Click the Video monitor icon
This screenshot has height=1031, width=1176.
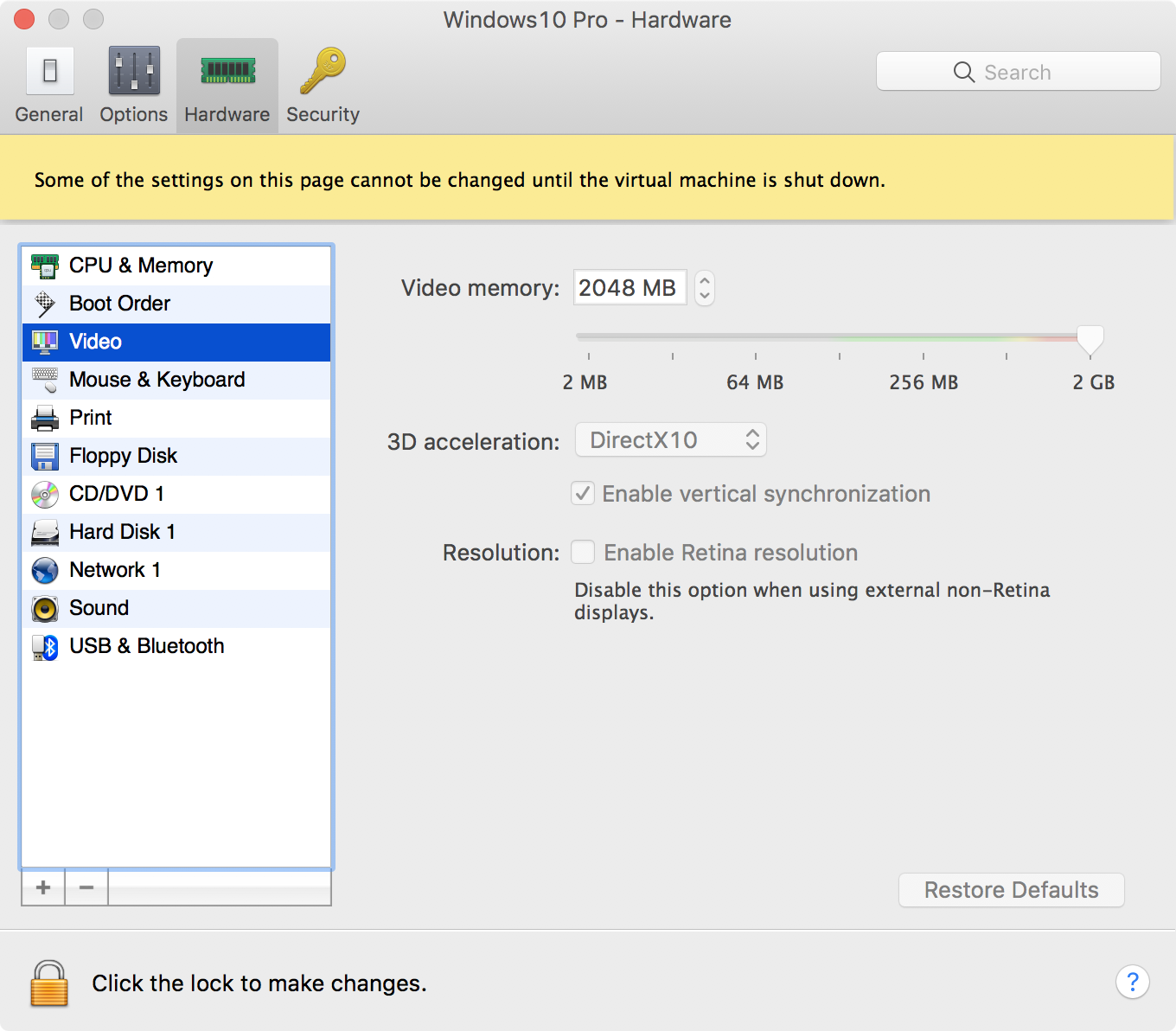[45, 342]
